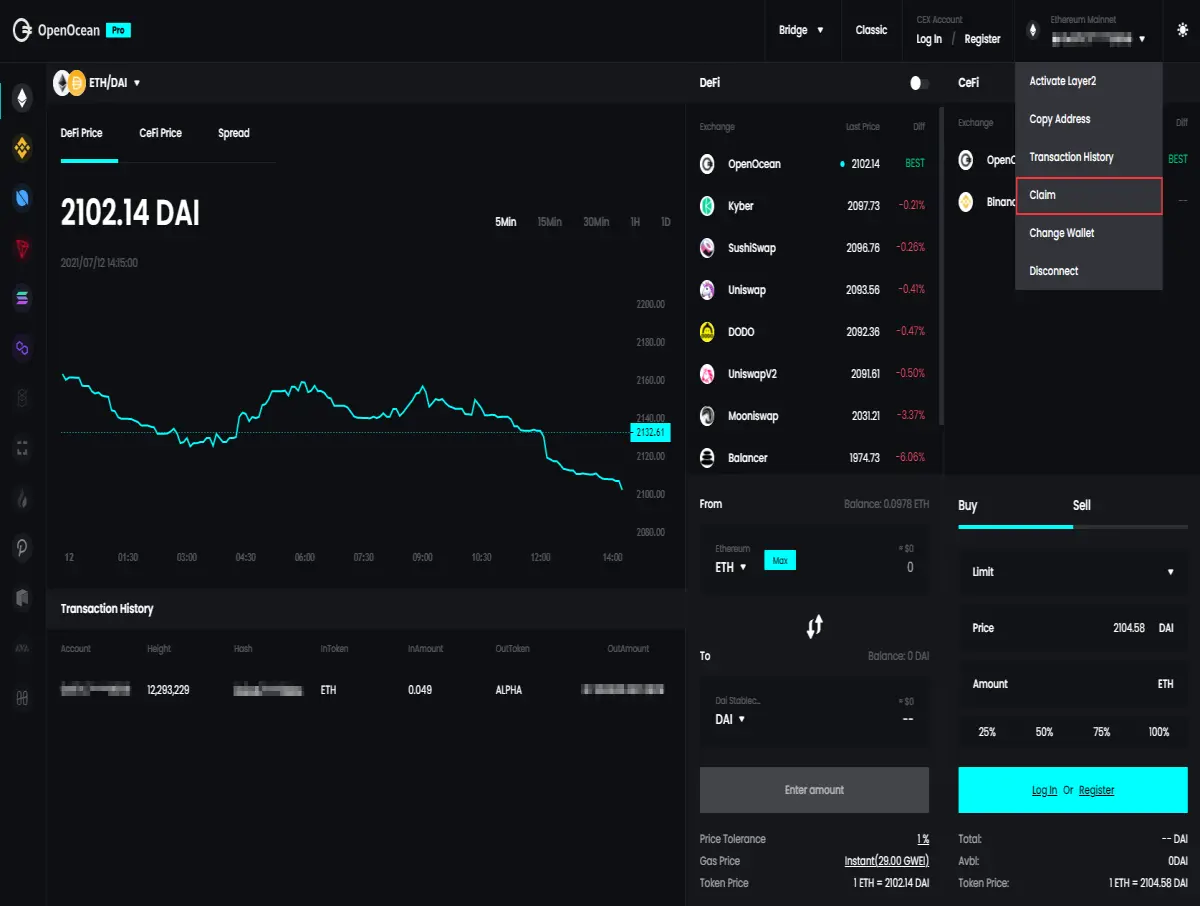Collapse wallet address dropdown arrow
The width and height of the screenshot is (1200, 906).
coord(1142,39)
